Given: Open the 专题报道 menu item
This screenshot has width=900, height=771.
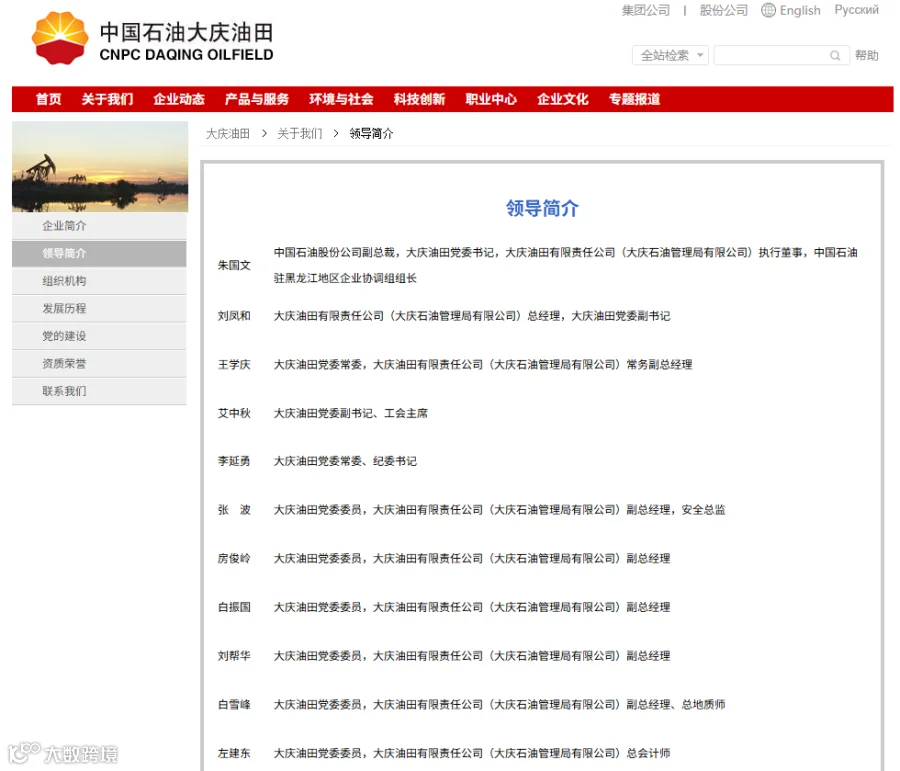Looking at the screenshot, I should click(634, 99).
